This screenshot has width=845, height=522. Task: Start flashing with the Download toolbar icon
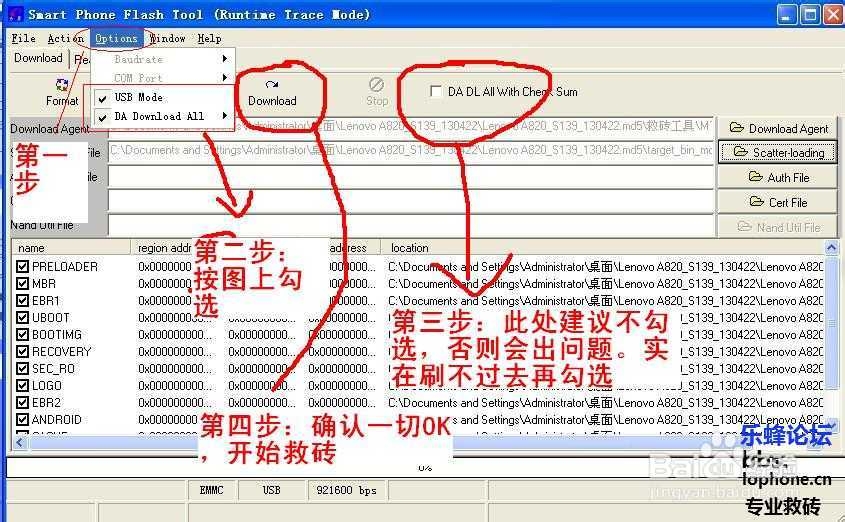tap(272, 93)
